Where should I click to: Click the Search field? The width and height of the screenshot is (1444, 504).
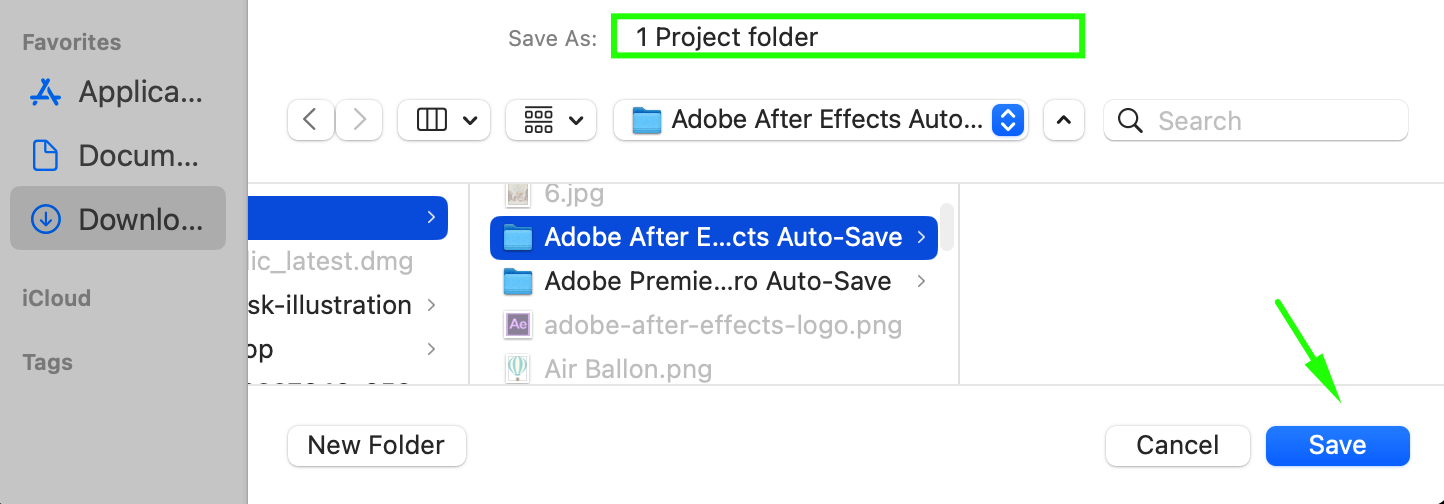(x=1256, y=120)
